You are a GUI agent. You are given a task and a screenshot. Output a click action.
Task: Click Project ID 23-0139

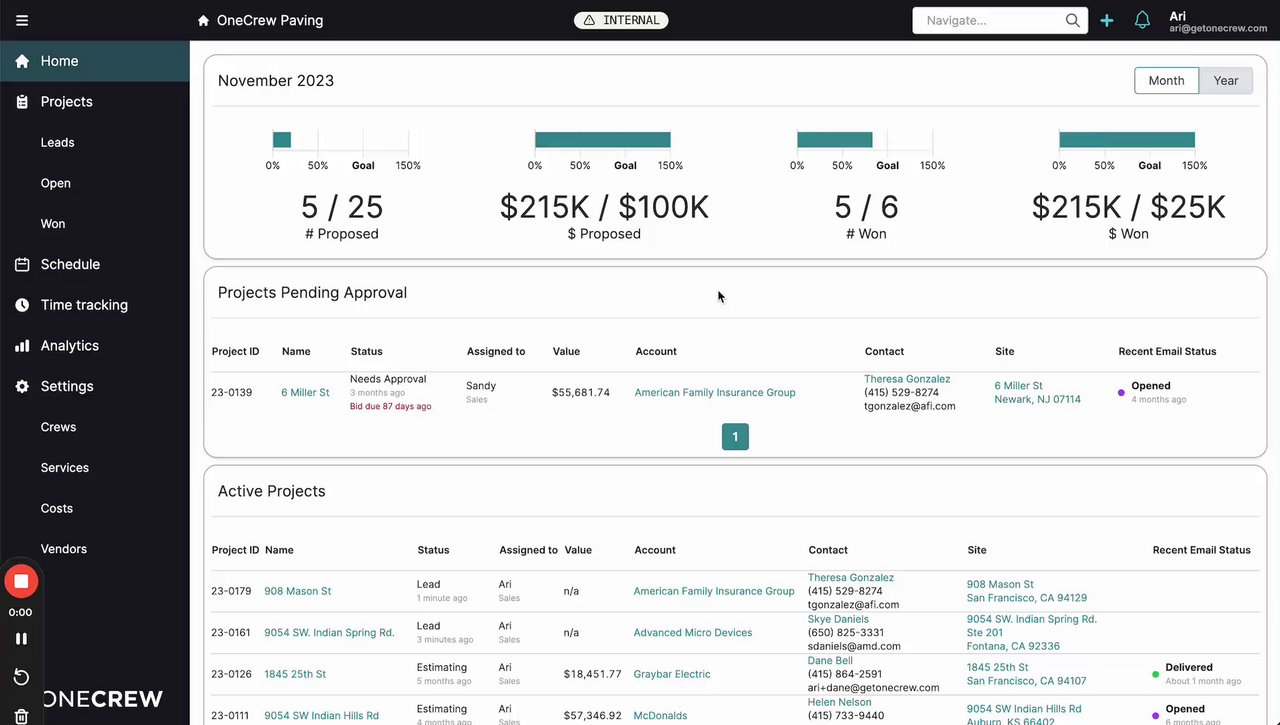(232, 393)
